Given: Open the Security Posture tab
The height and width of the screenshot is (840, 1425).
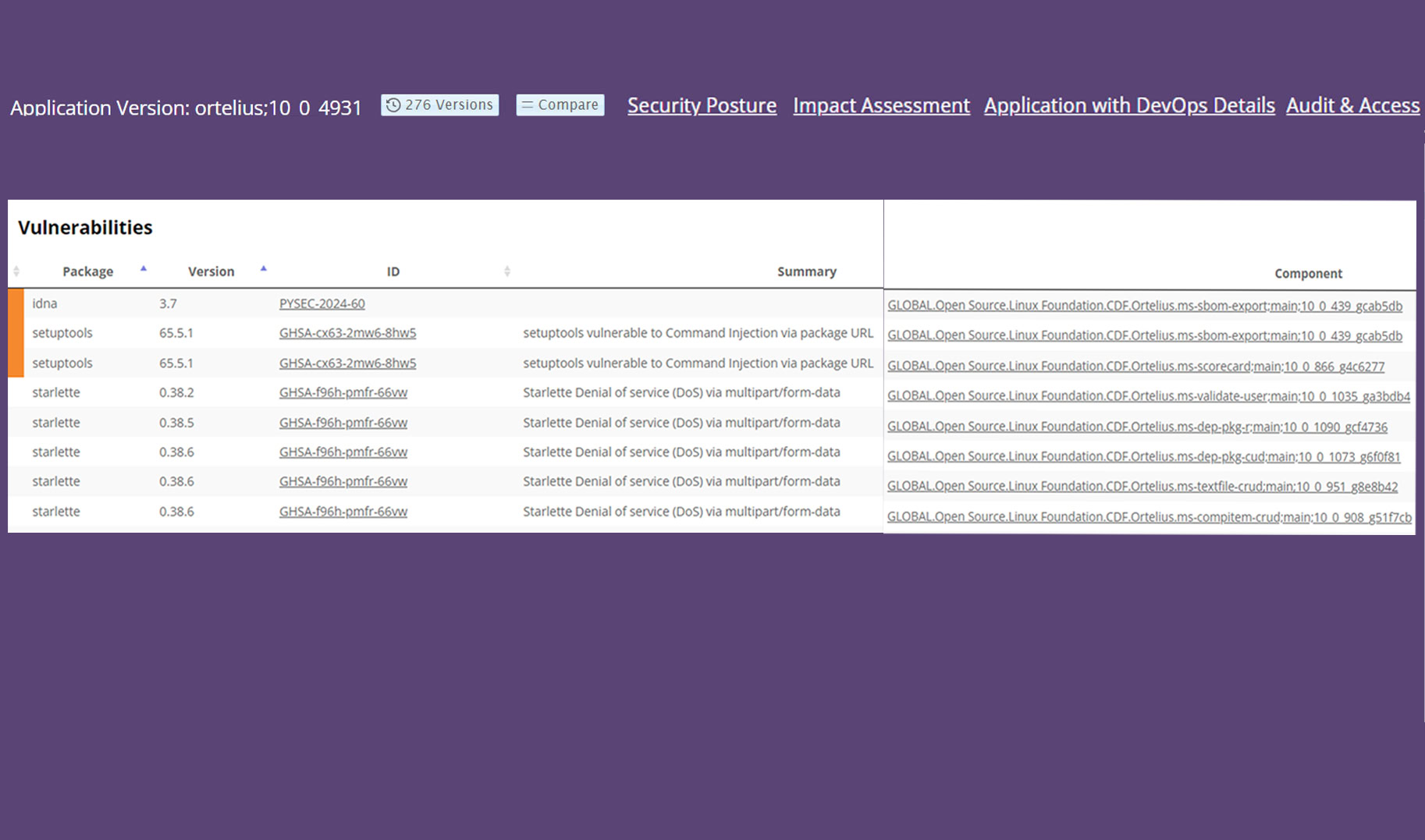Looking at the screenshot, I should click(x=702, y=105).
